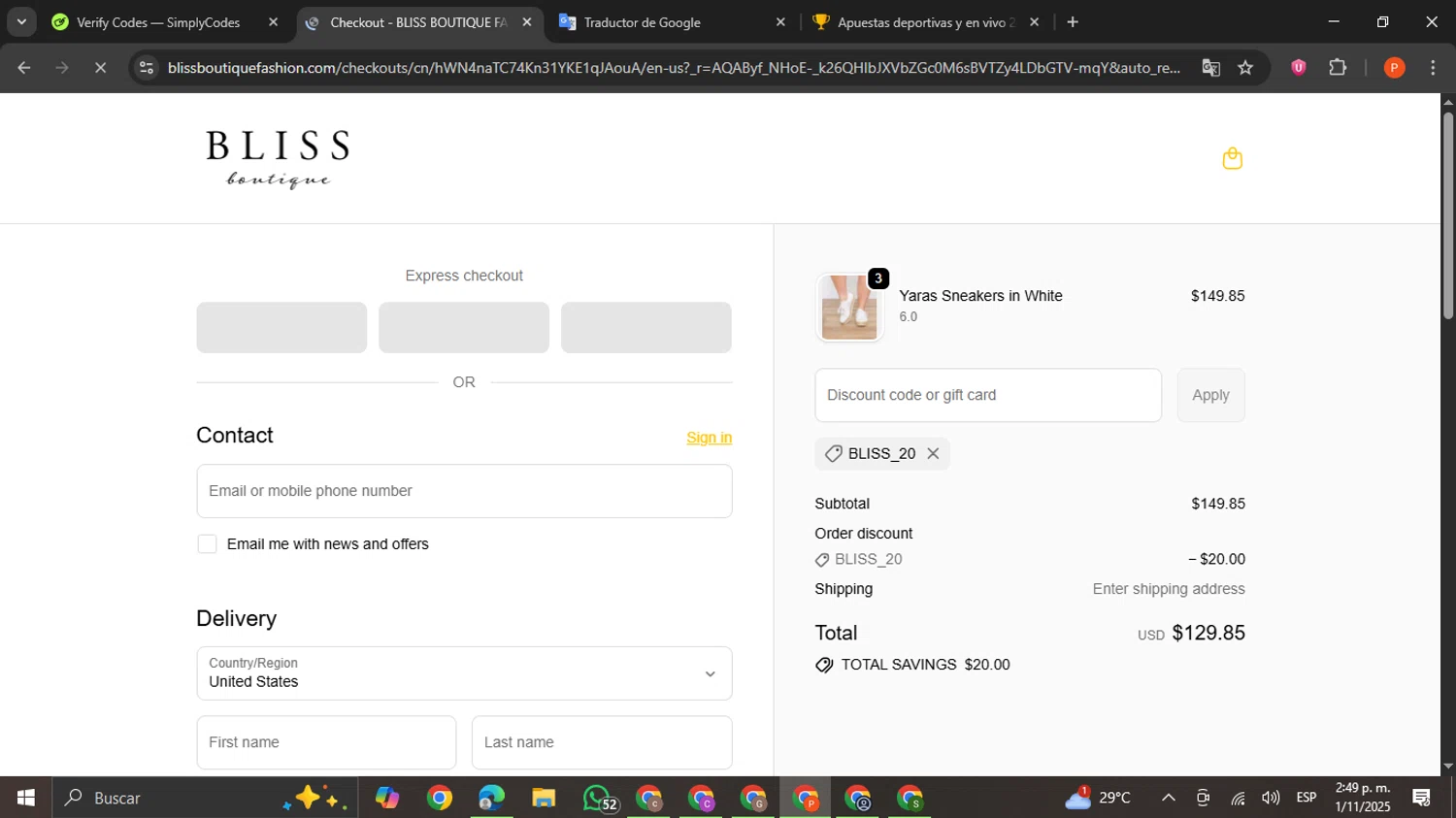View site information icon in address bar
This screenshot has height=818, width=1456.
(147, 67)
